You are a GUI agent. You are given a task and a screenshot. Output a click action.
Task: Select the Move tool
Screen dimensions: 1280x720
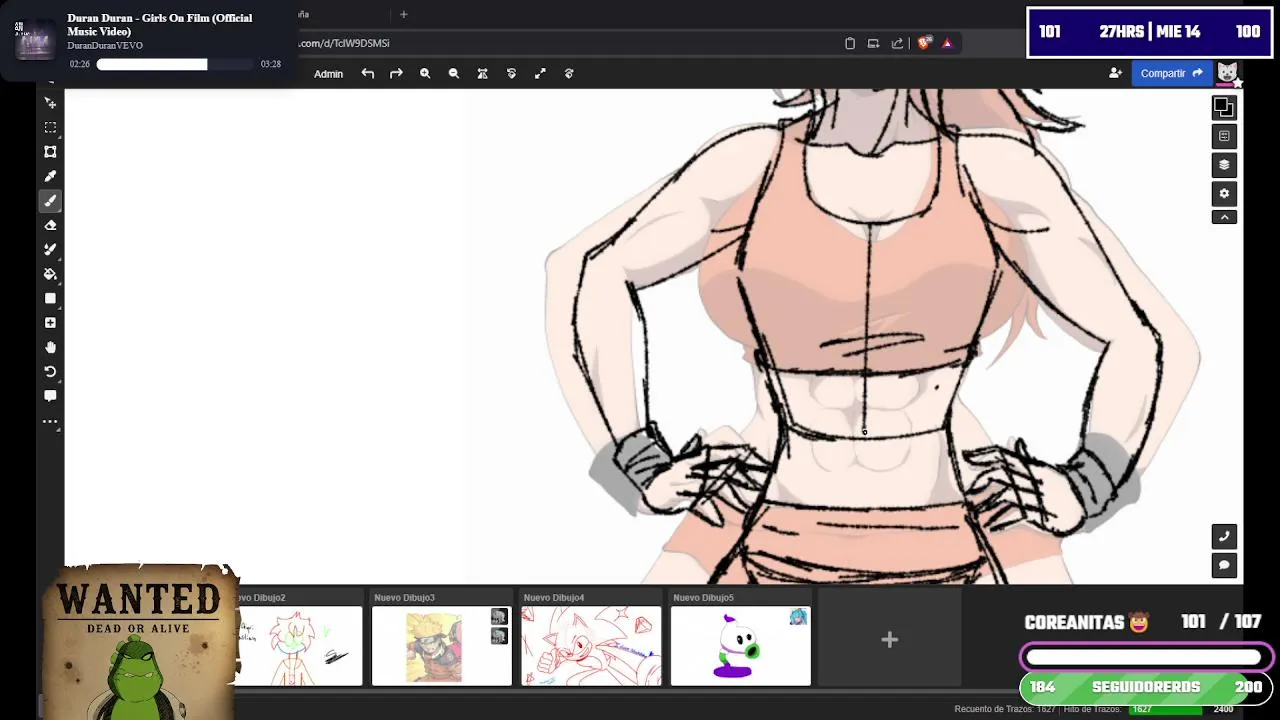click(50, 103)
